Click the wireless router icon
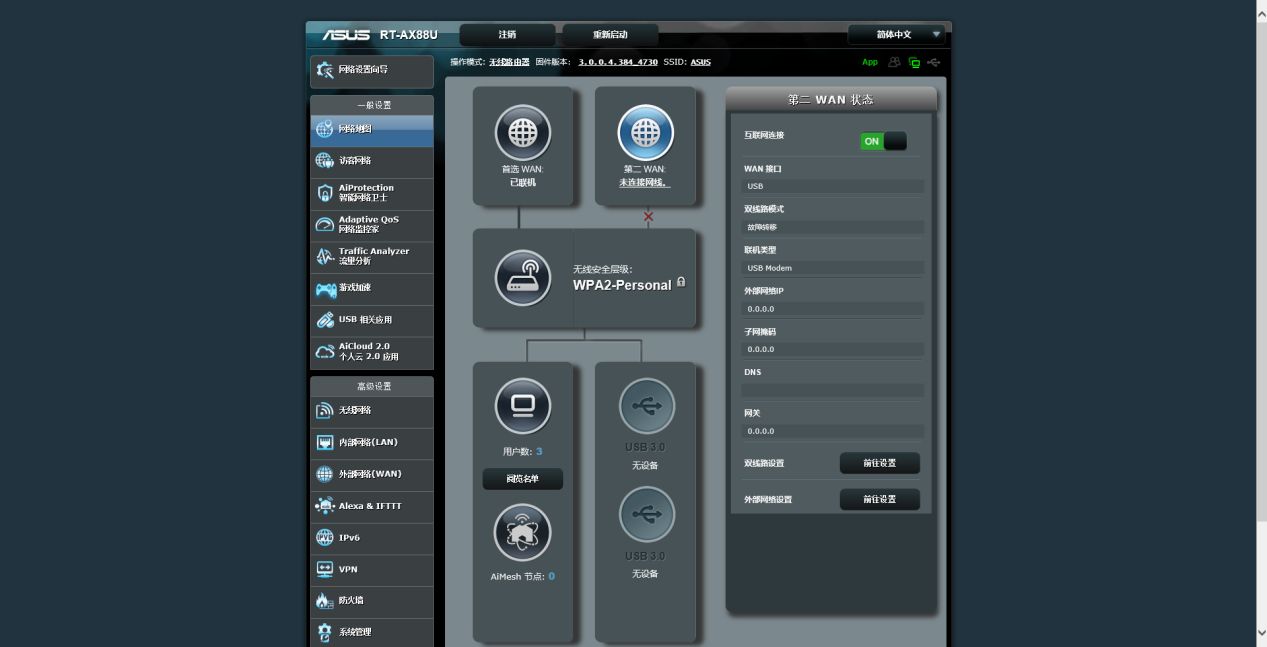This screenshot has width=1267, height=647. (x=522, y=277)
